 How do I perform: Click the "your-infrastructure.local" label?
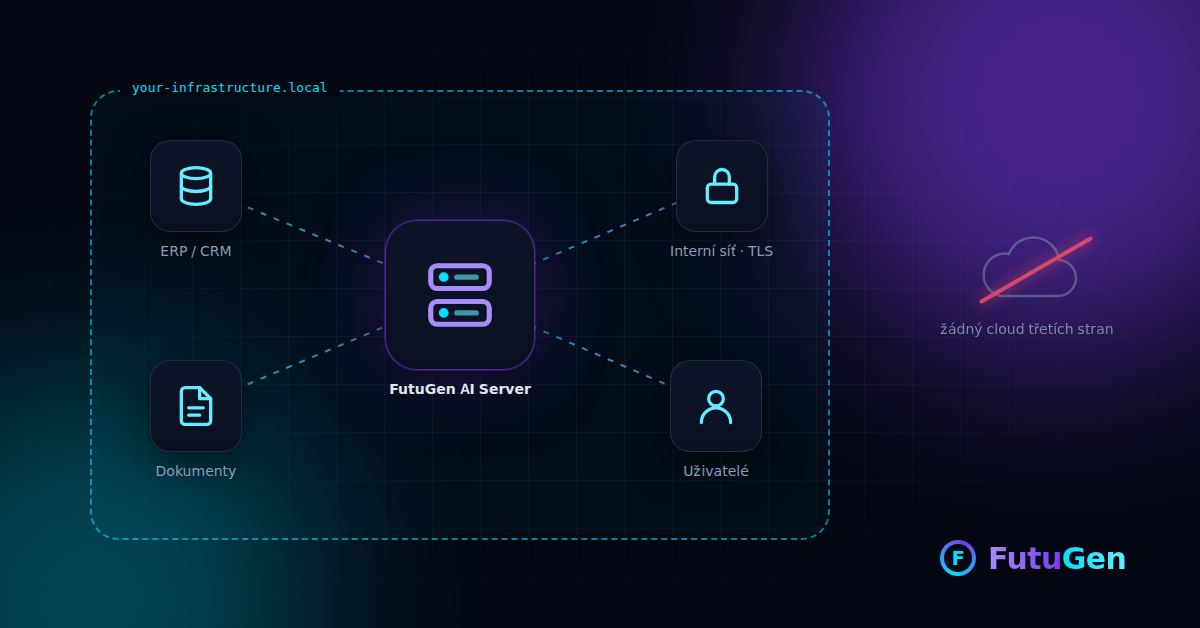coord(230,88)
